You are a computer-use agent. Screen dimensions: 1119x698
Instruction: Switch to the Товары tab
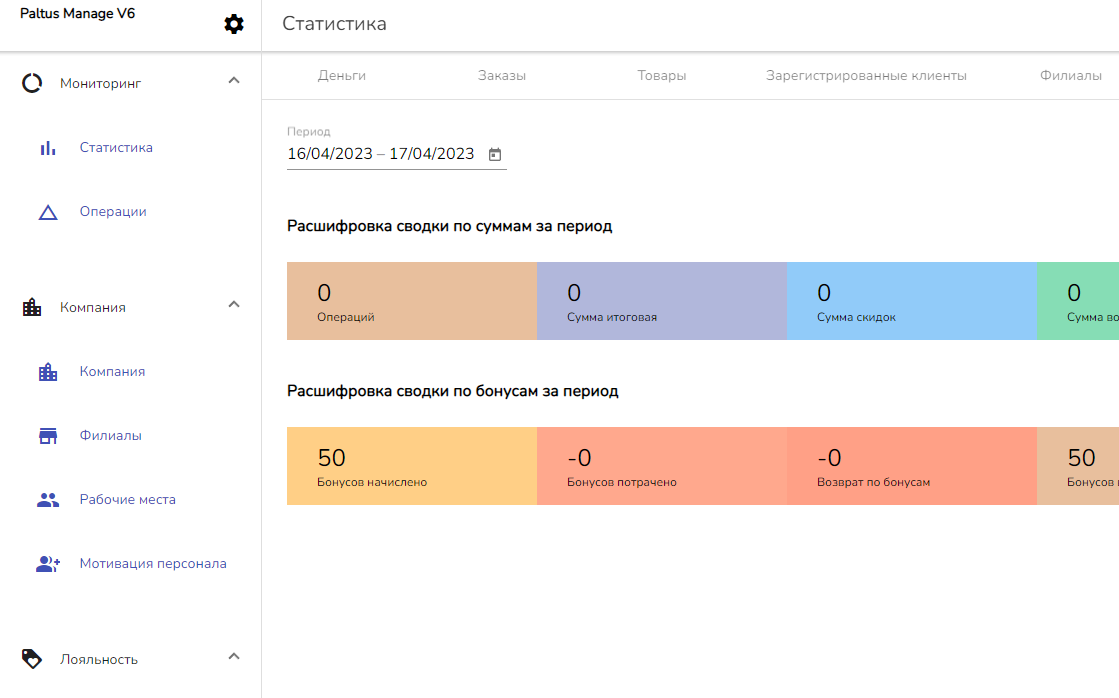tap(662, 76)
